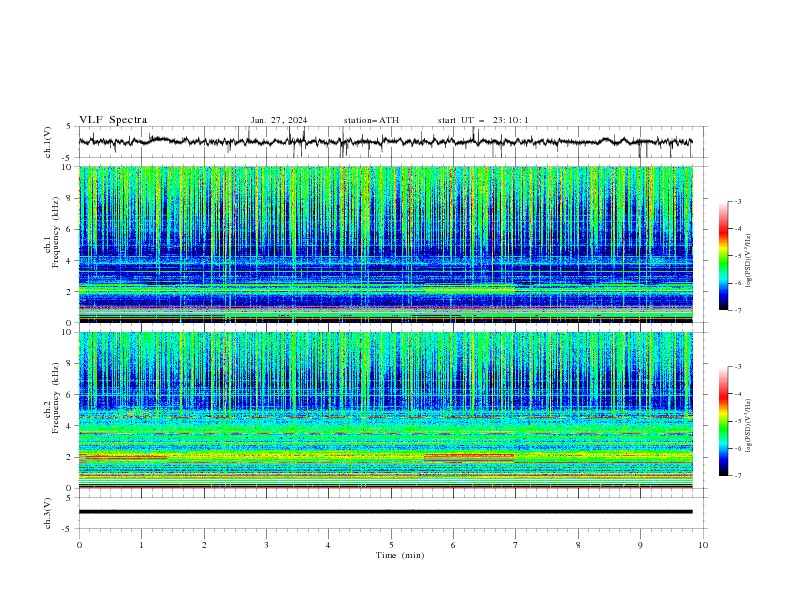Click the time axis tick label "1"
The width and height of the screenshot is (792, 612).
click(x=141, y=545)
